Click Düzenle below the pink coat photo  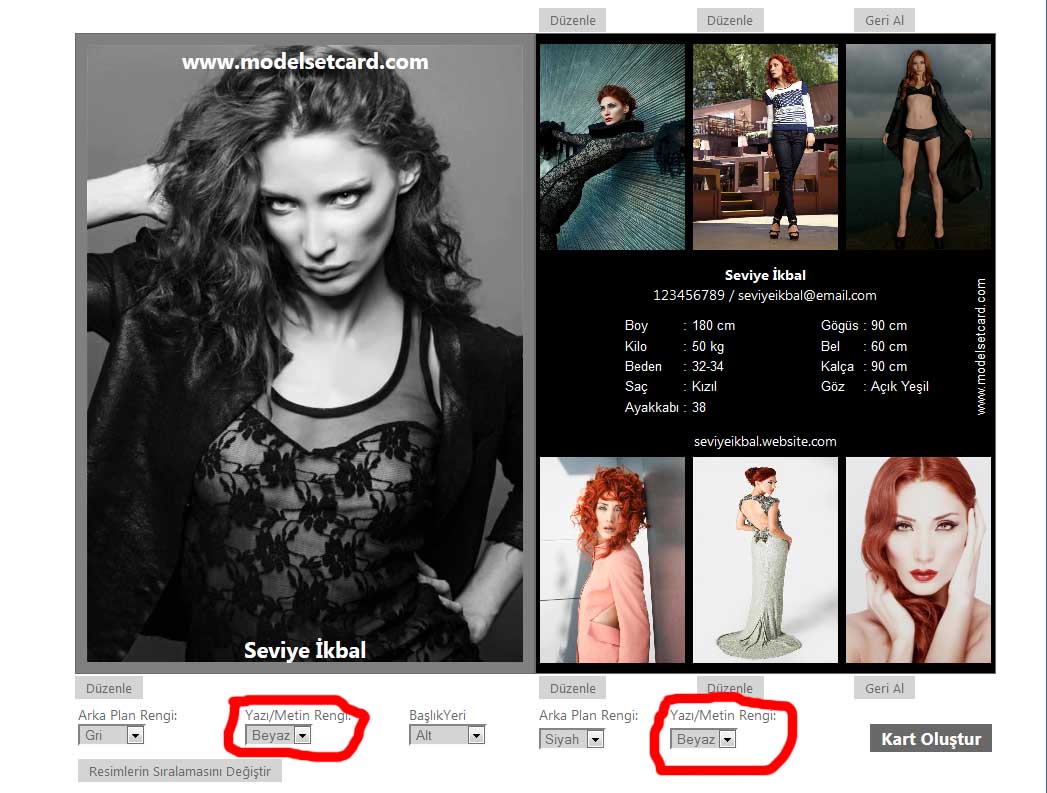(572, 688)
